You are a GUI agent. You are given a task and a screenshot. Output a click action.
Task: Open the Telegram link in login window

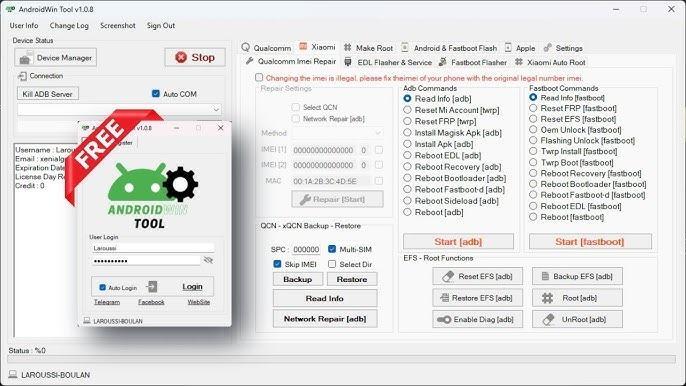tap(107, 302)
